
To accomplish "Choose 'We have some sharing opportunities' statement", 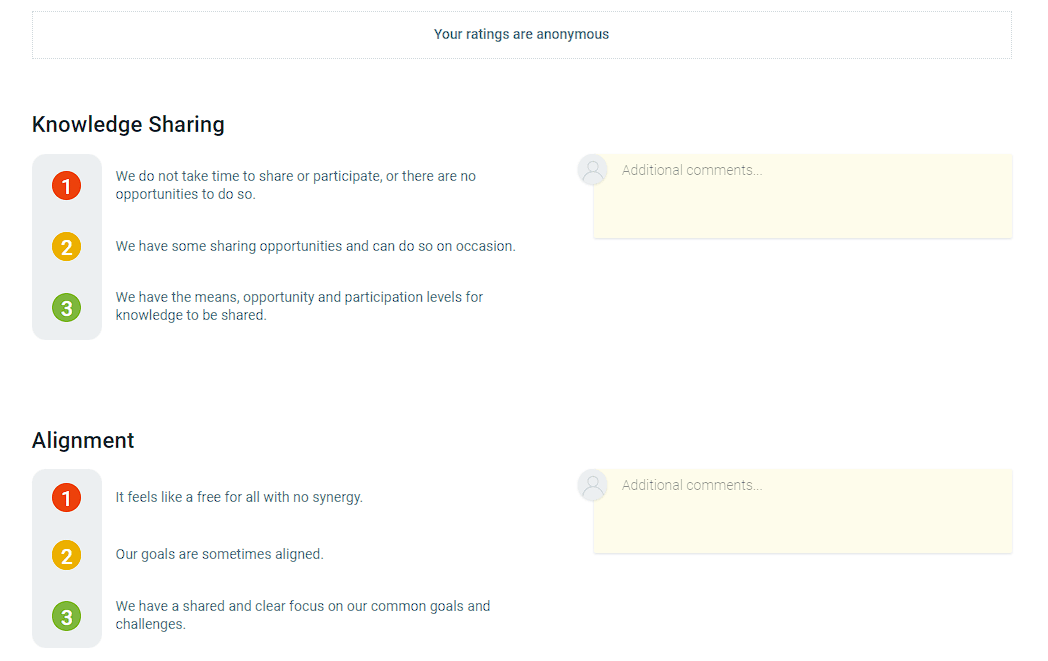I will [315, 246].
